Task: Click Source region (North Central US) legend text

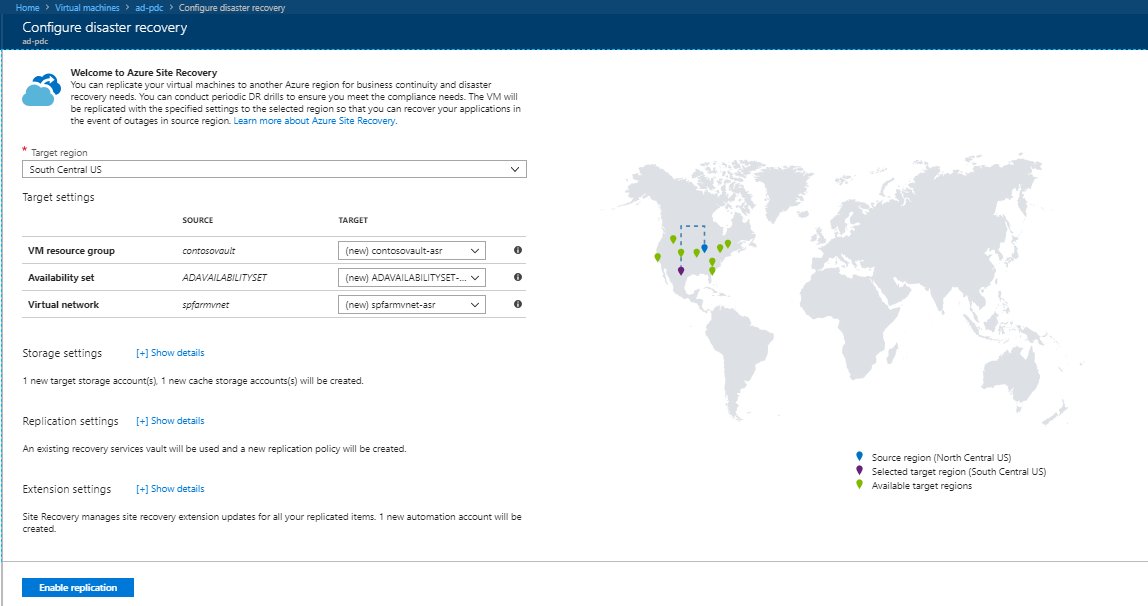Action: pyautogui.click(x=941, y=457)
